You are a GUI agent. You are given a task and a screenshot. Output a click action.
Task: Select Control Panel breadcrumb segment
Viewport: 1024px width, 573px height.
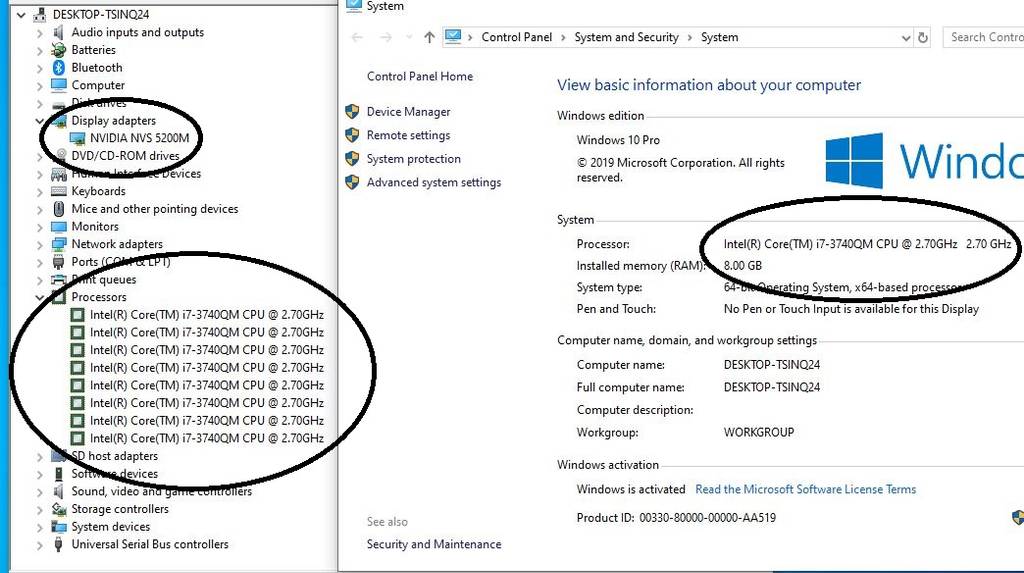tap(517, 37)
